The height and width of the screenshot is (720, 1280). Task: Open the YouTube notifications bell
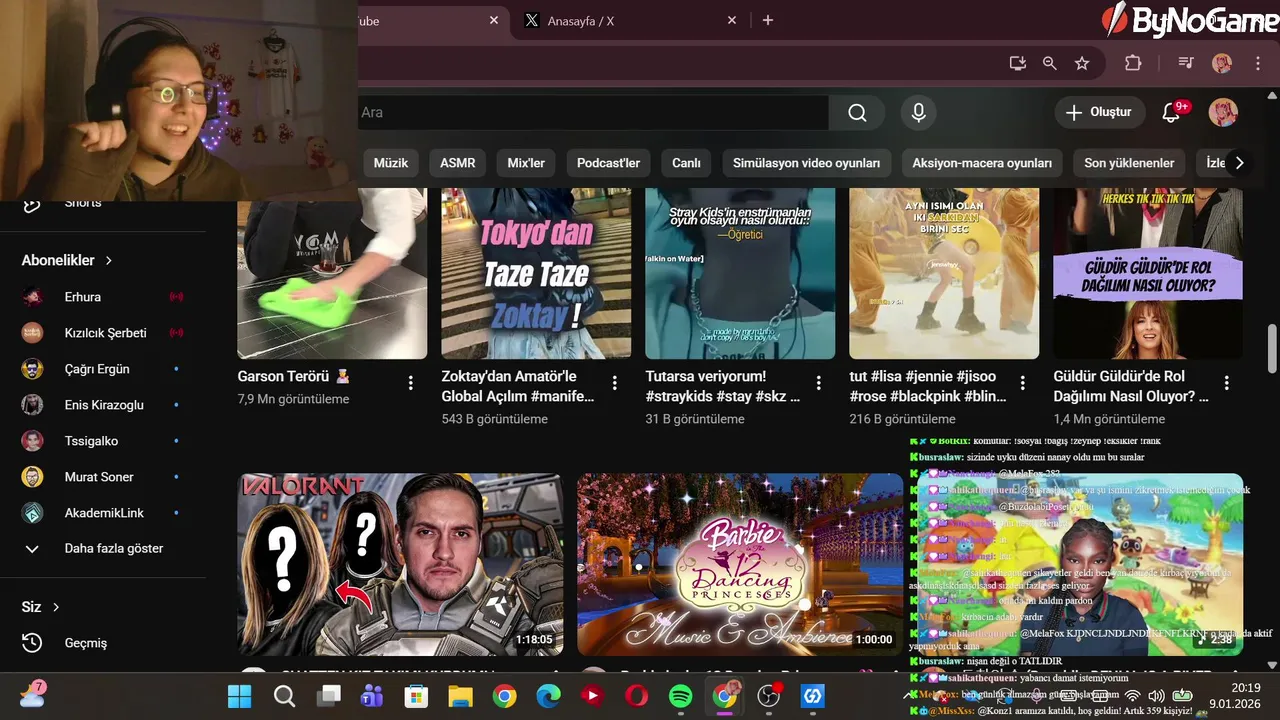pos(1171,112)
